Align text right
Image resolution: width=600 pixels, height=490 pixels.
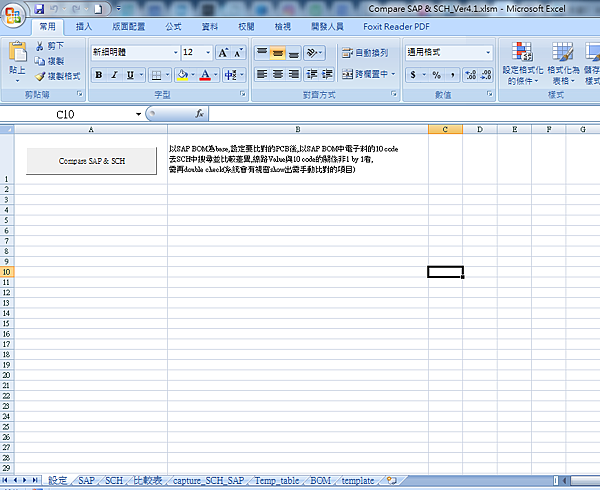point(293,74)
